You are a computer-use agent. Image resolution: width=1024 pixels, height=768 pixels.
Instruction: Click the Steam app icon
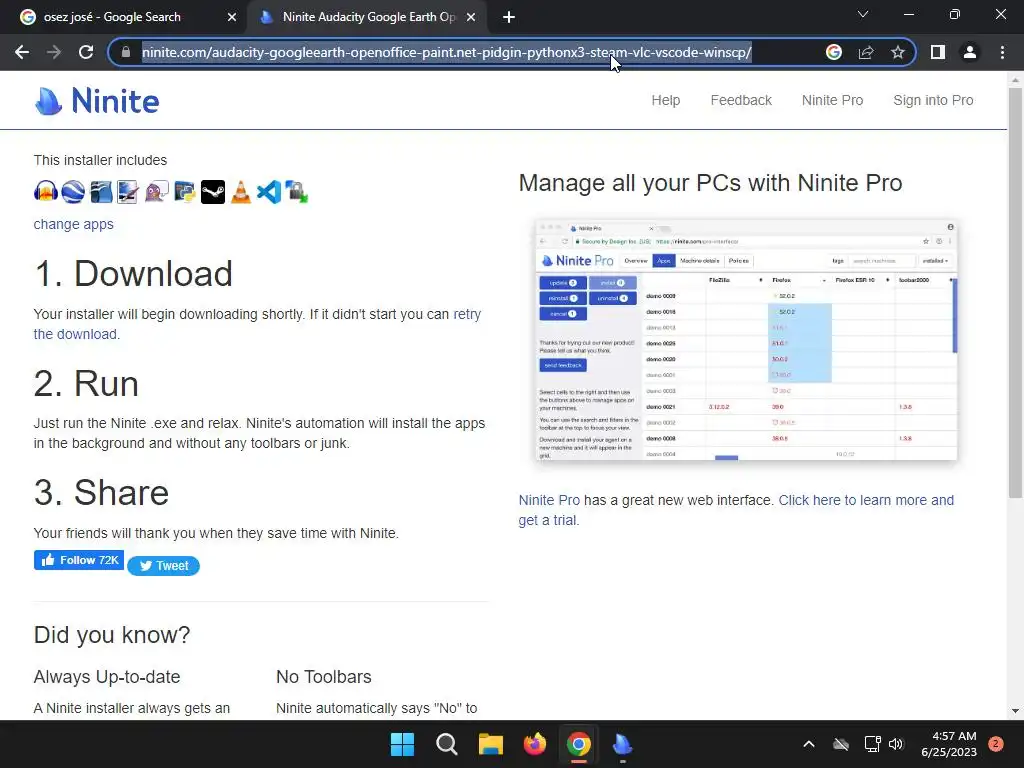pos(213,192)
